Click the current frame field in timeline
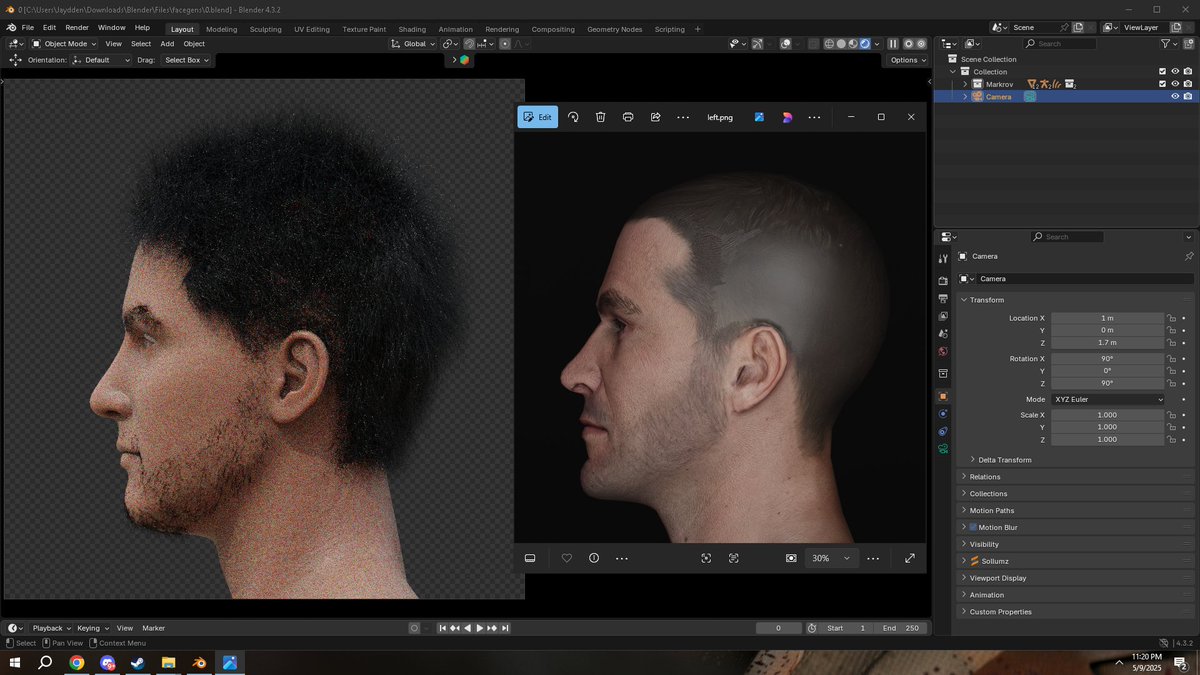Image resolution: width=1200 pixels, height=675 pixels. pos(778,628)
